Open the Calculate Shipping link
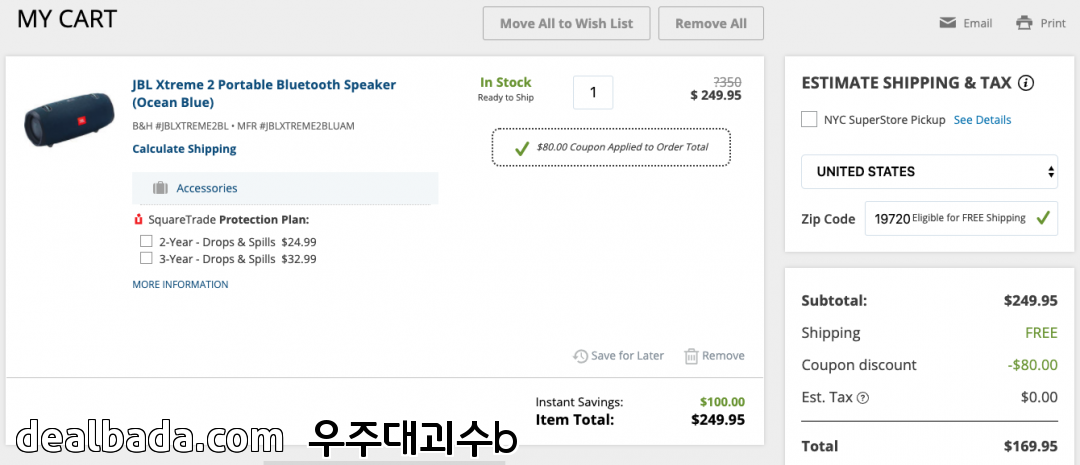Image resolution: width=1080 pixels, height=465 pixels. coord(184,149)
